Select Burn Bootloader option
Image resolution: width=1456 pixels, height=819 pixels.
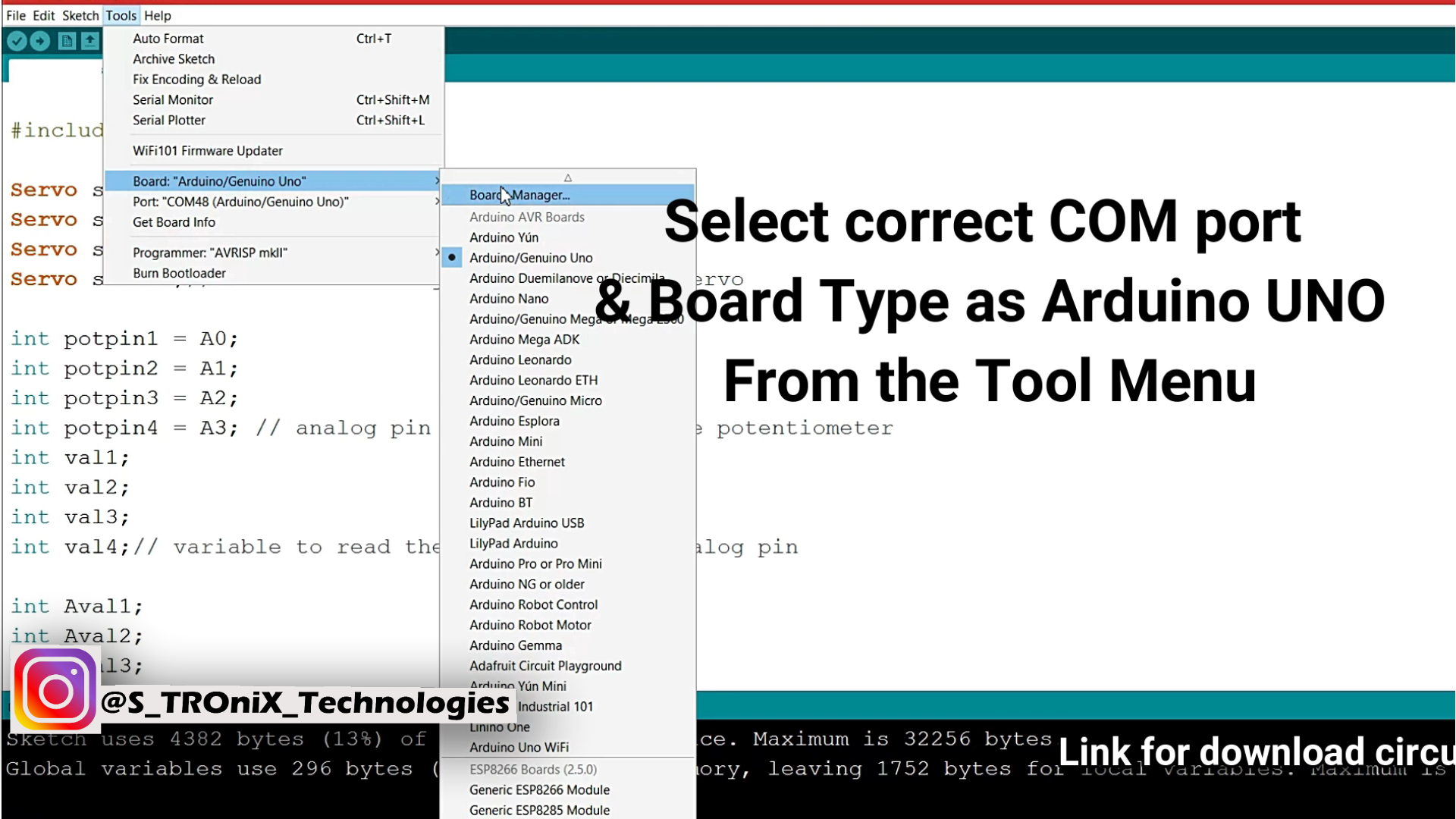179,273
